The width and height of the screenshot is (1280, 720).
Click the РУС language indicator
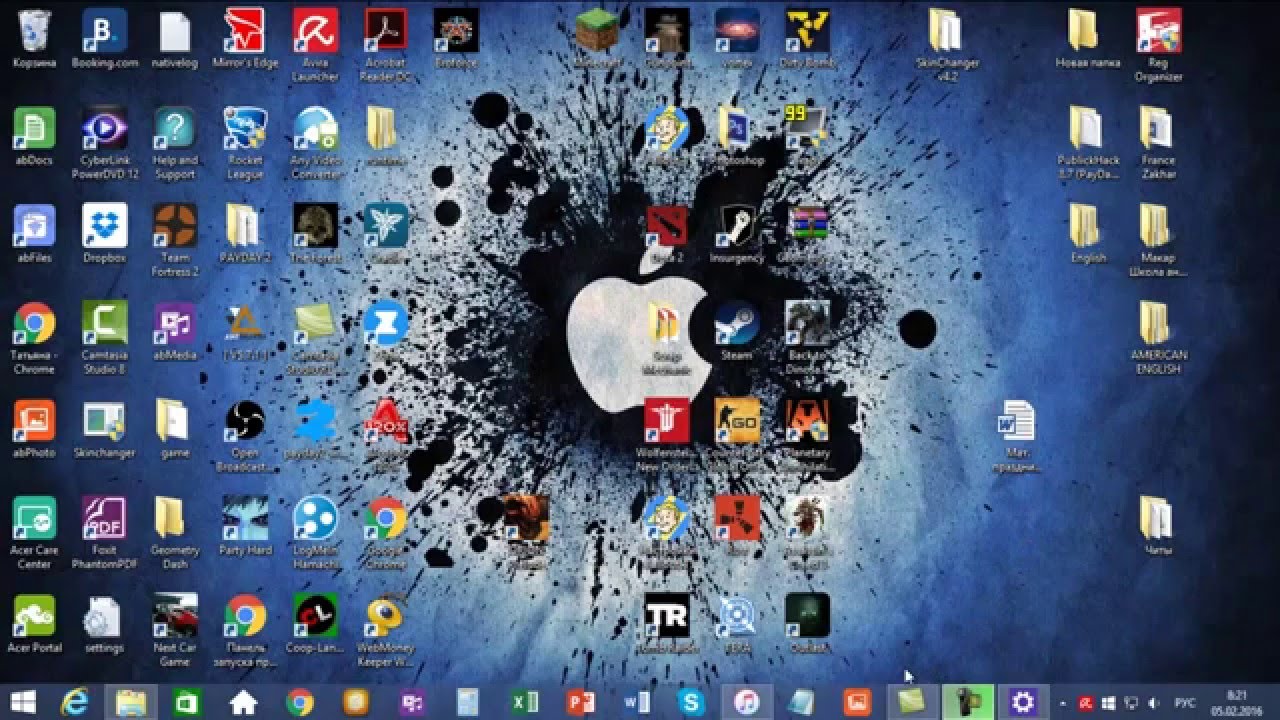tap(1183, 702)
